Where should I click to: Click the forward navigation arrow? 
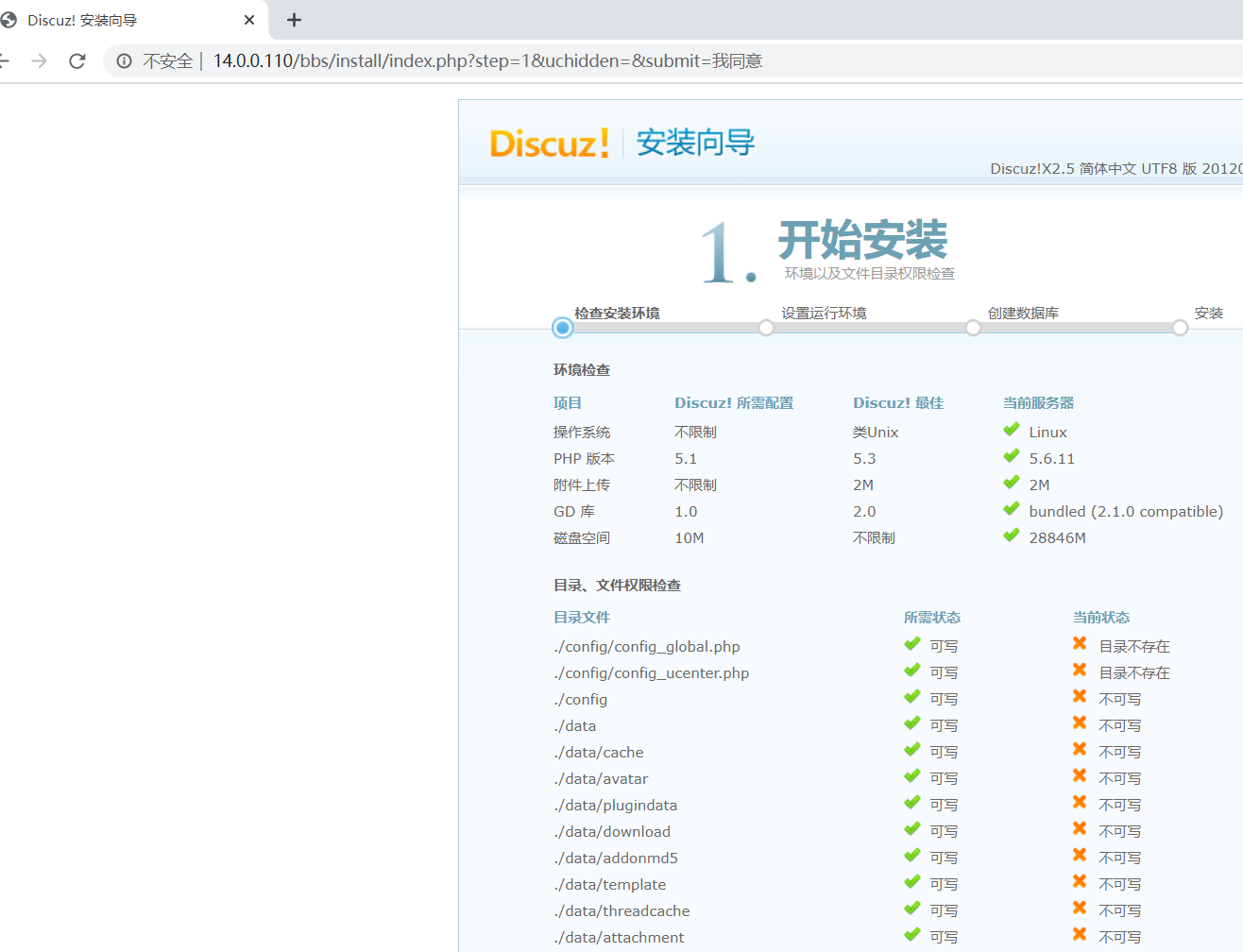[39, 61]
